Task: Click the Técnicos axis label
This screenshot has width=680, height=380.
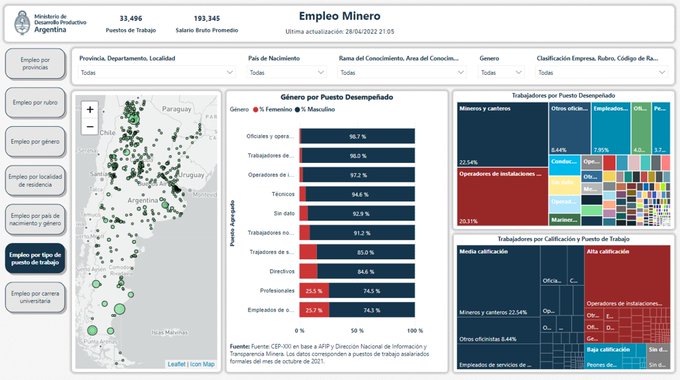Action: point(283,194)
